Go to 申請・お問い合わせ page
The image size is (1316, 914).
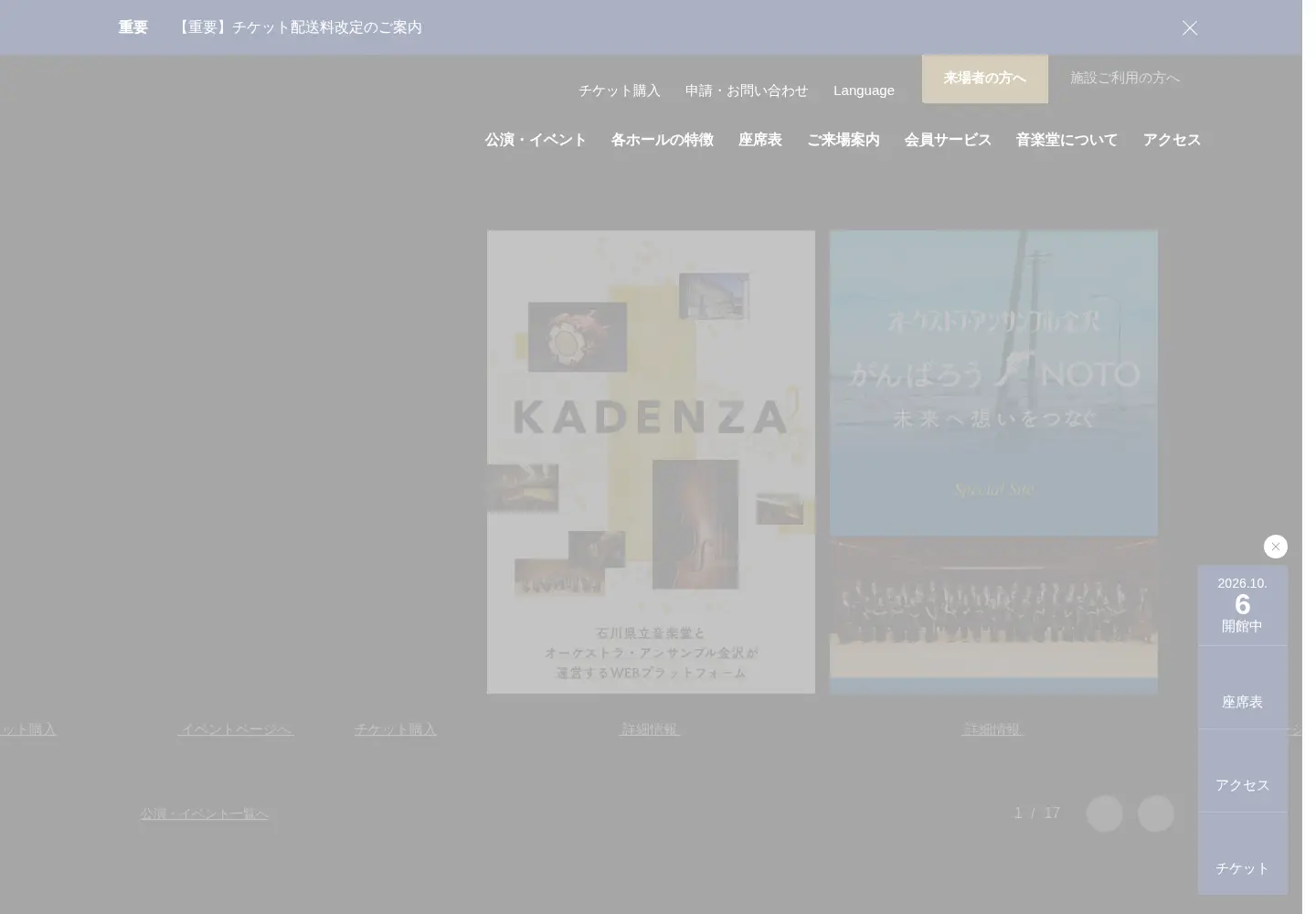[x=747, y=90]
